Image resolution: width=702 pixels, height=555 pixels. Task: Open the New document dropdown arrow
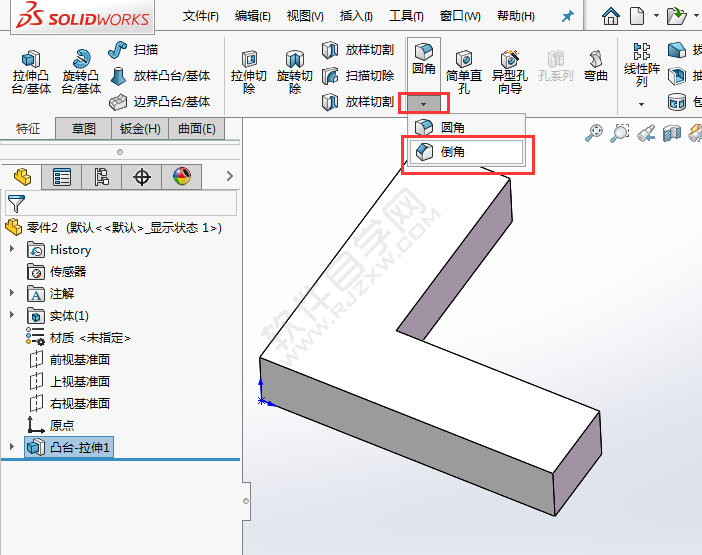click(656, 16)
